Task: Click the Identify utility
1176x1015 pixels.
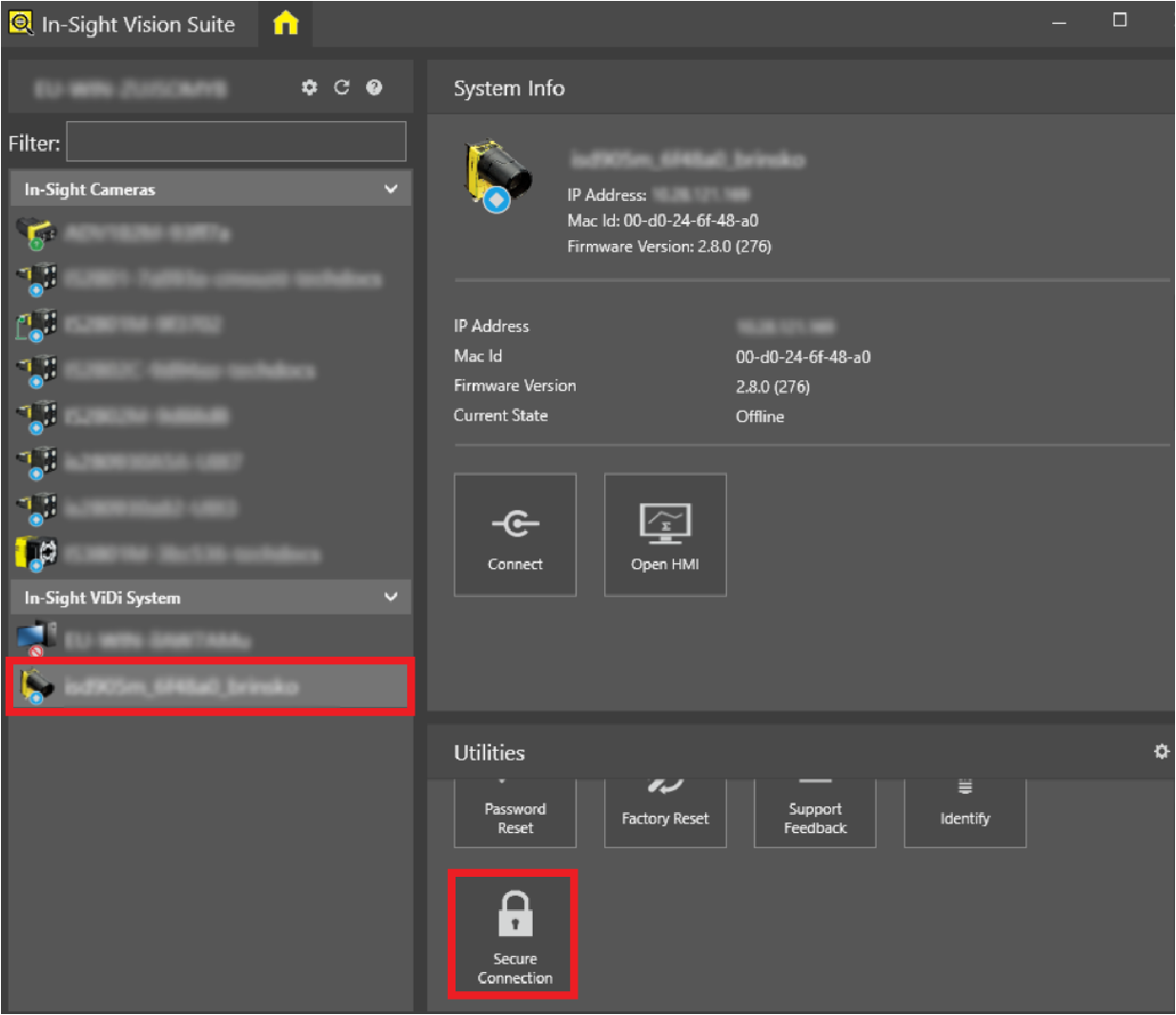Action: [x=964, y=816]
